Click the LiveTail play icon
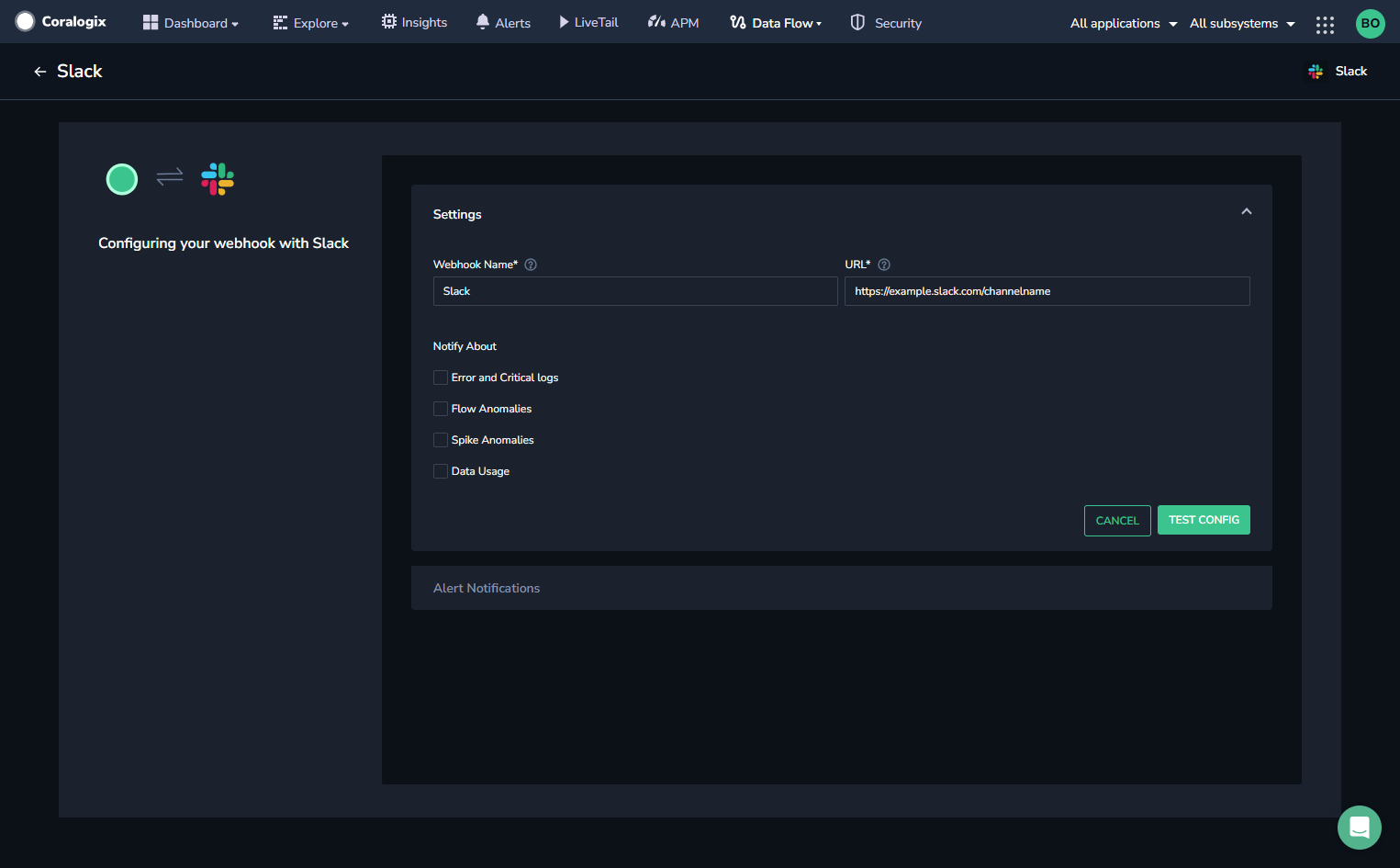This screenshot has height=868, width=1400. tap(564, 22)
